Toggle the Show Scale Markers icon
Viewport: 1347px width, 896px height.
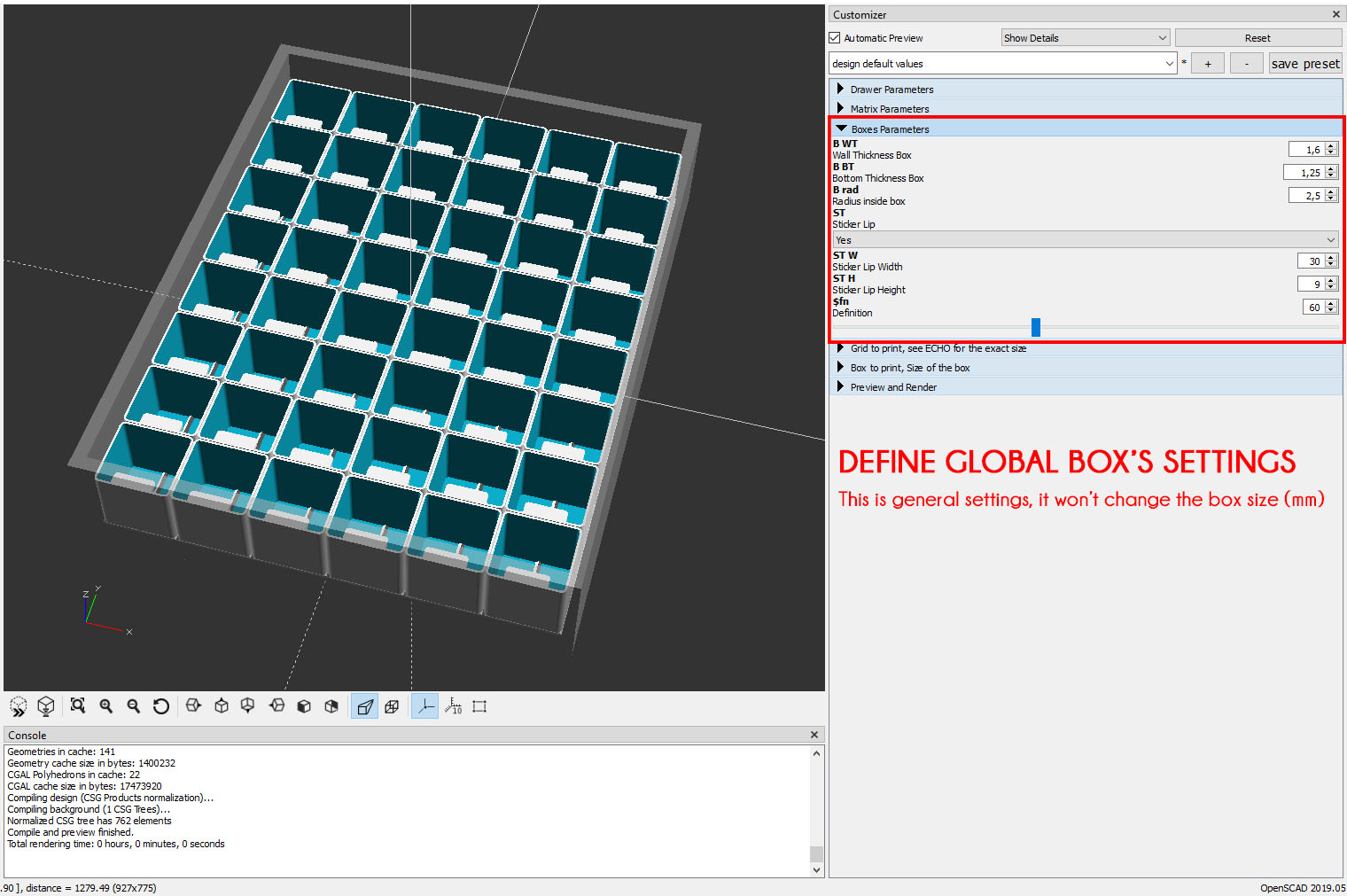453,706
